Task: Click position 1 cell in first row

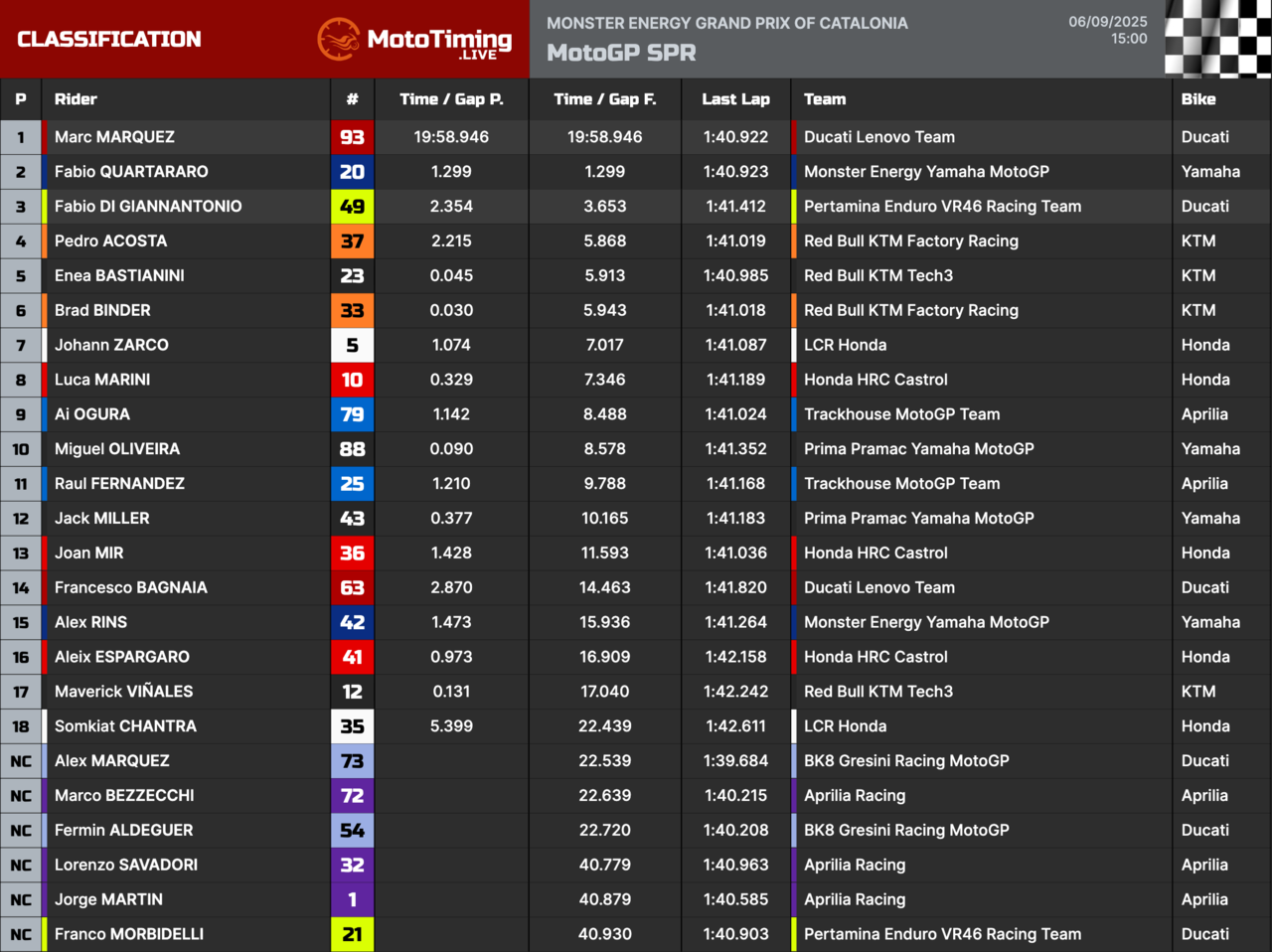Action: point(21,137)
